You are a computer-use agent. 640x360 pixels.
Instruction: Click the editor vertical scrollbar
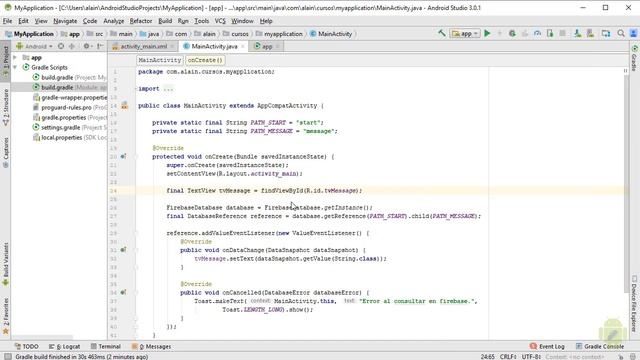[x=627, y=184]
